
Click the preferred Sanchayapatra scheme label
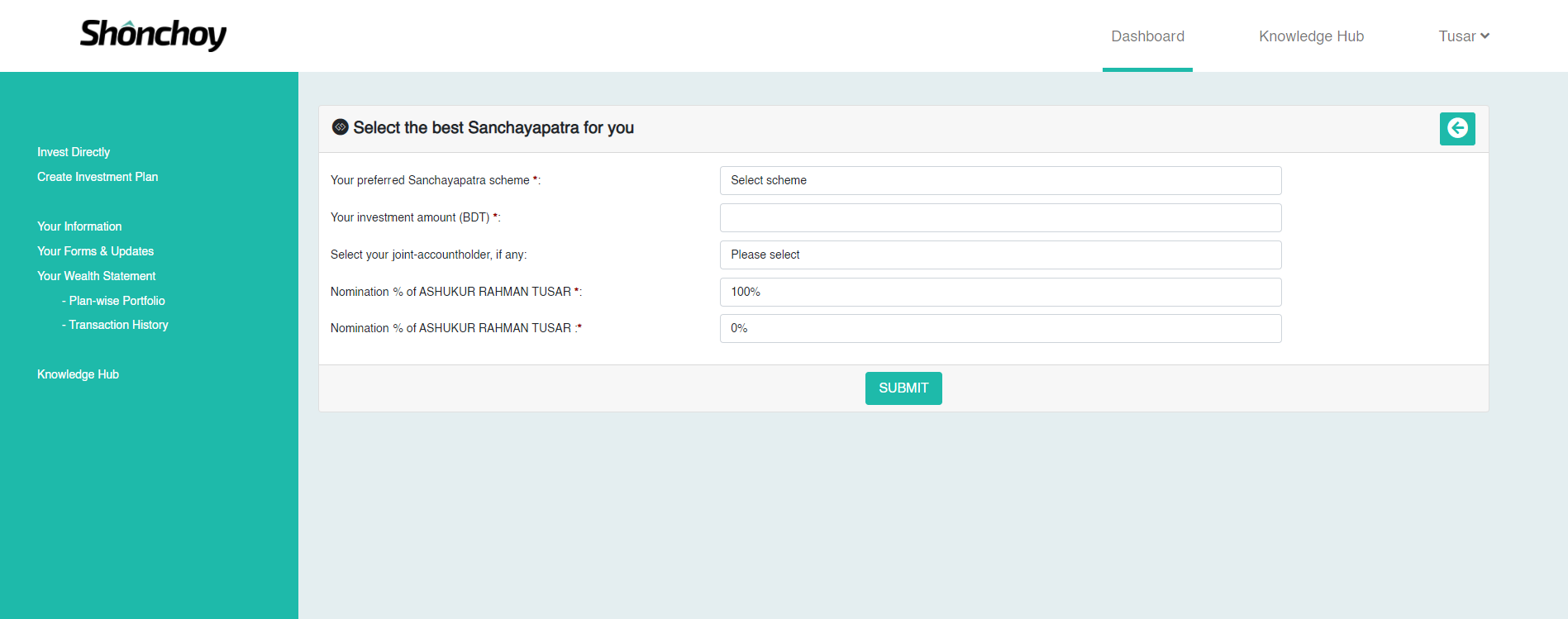(435, 180)
